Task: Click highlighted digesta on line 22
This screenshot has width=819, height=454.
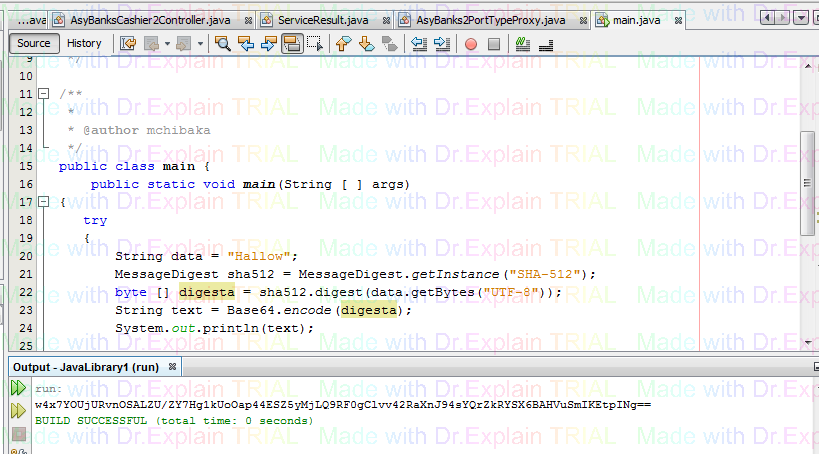Action: tap(207, 292)
